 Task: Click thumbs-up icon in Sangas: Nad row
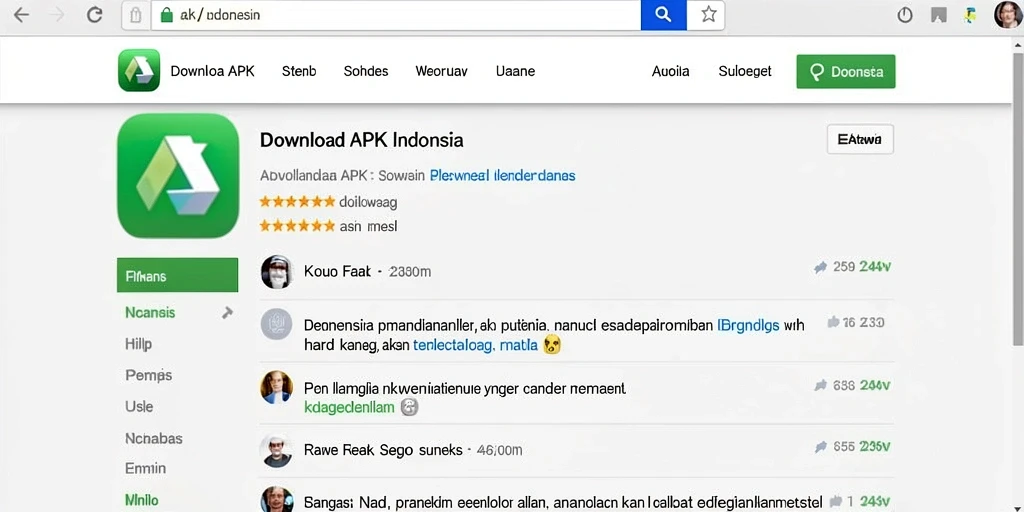[835, 502]
